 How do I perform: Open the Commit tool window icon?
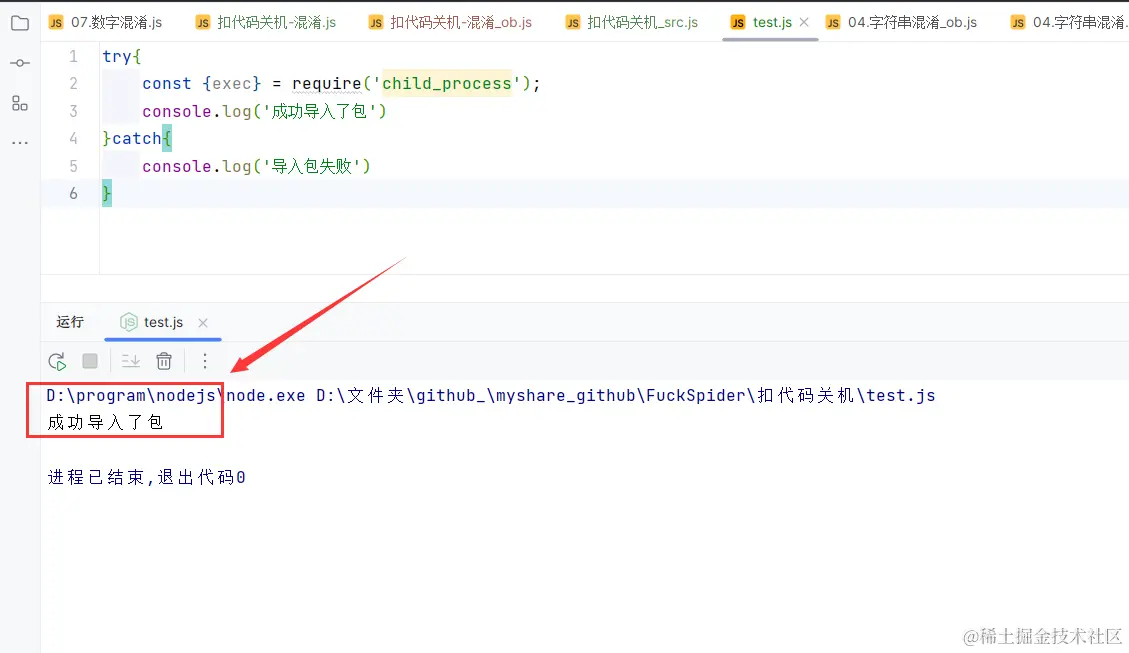coord(20,63)
